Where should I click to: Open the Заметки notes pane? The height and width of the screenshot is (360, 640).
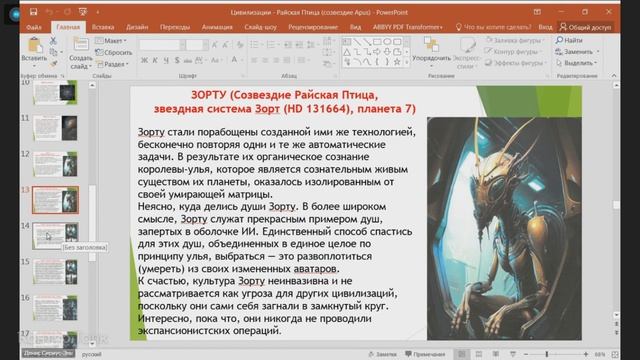click(382, 354)
